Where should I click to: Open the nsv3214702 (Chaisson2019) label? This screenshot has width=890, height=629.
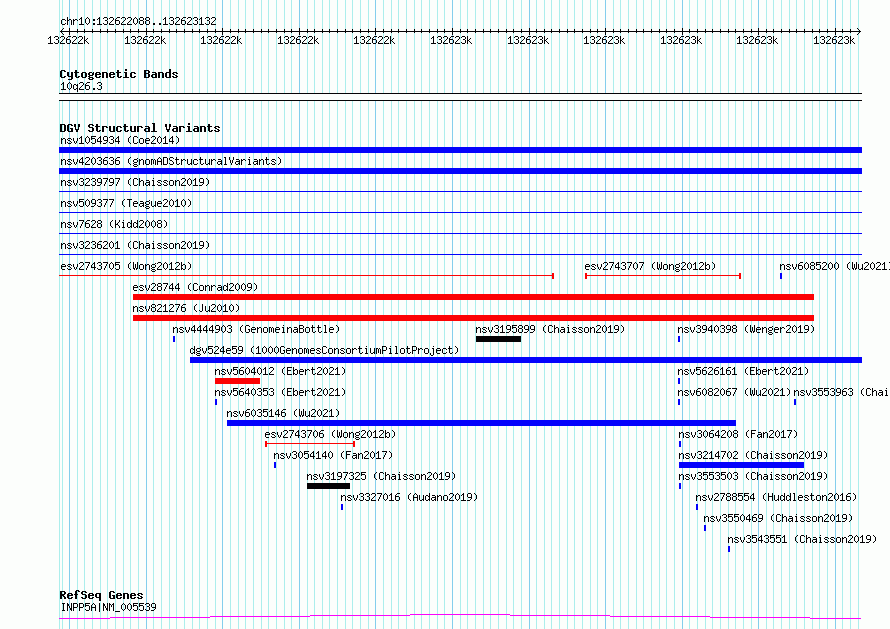click(753, 455)
